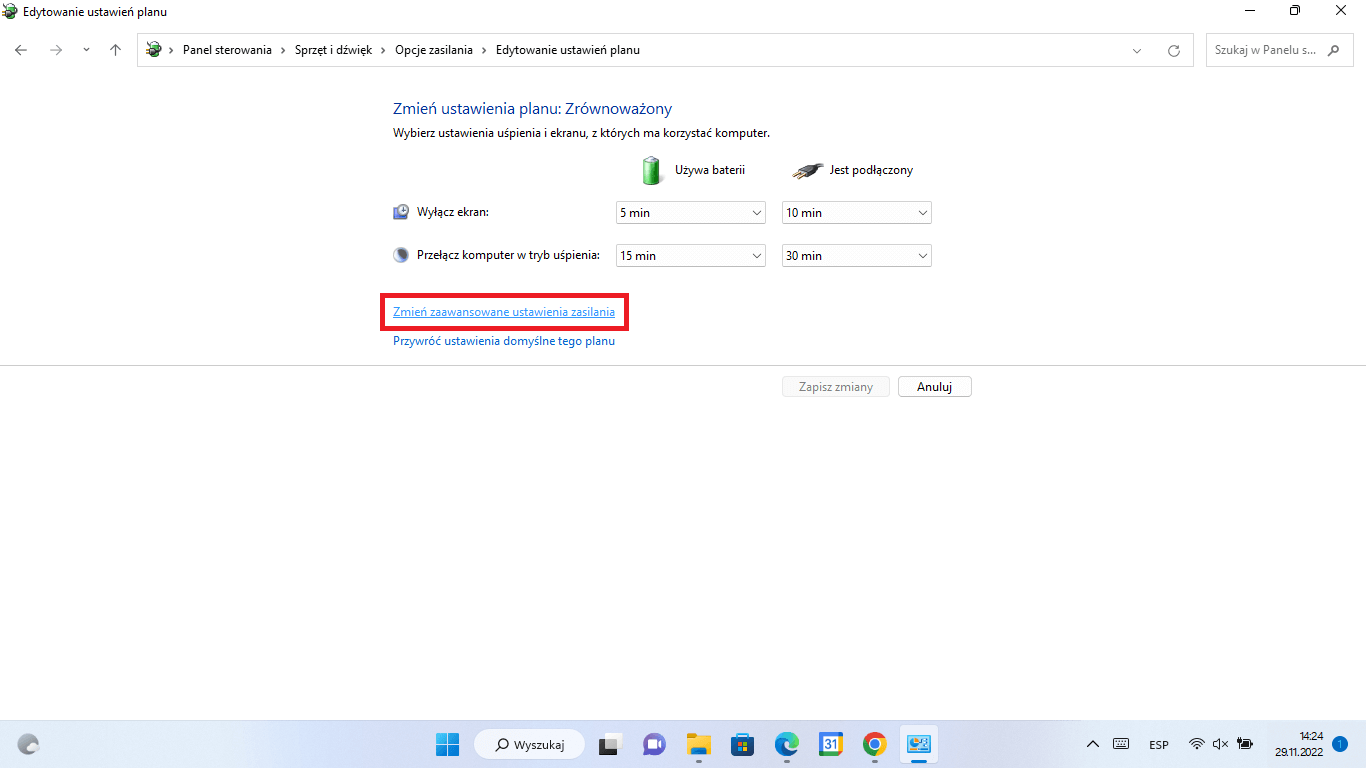Image resolution: width=1366 pixels, height=768 pixels.
Task: Click the muted volume tray icon
Action: tap(1220, 745)
